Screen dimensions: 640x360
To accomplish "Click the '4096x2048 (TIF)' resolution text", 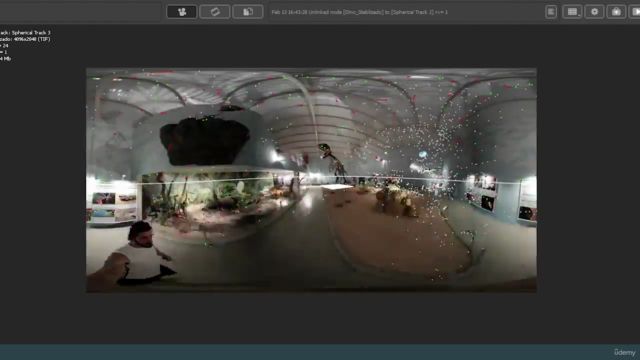I will point(33,39).
